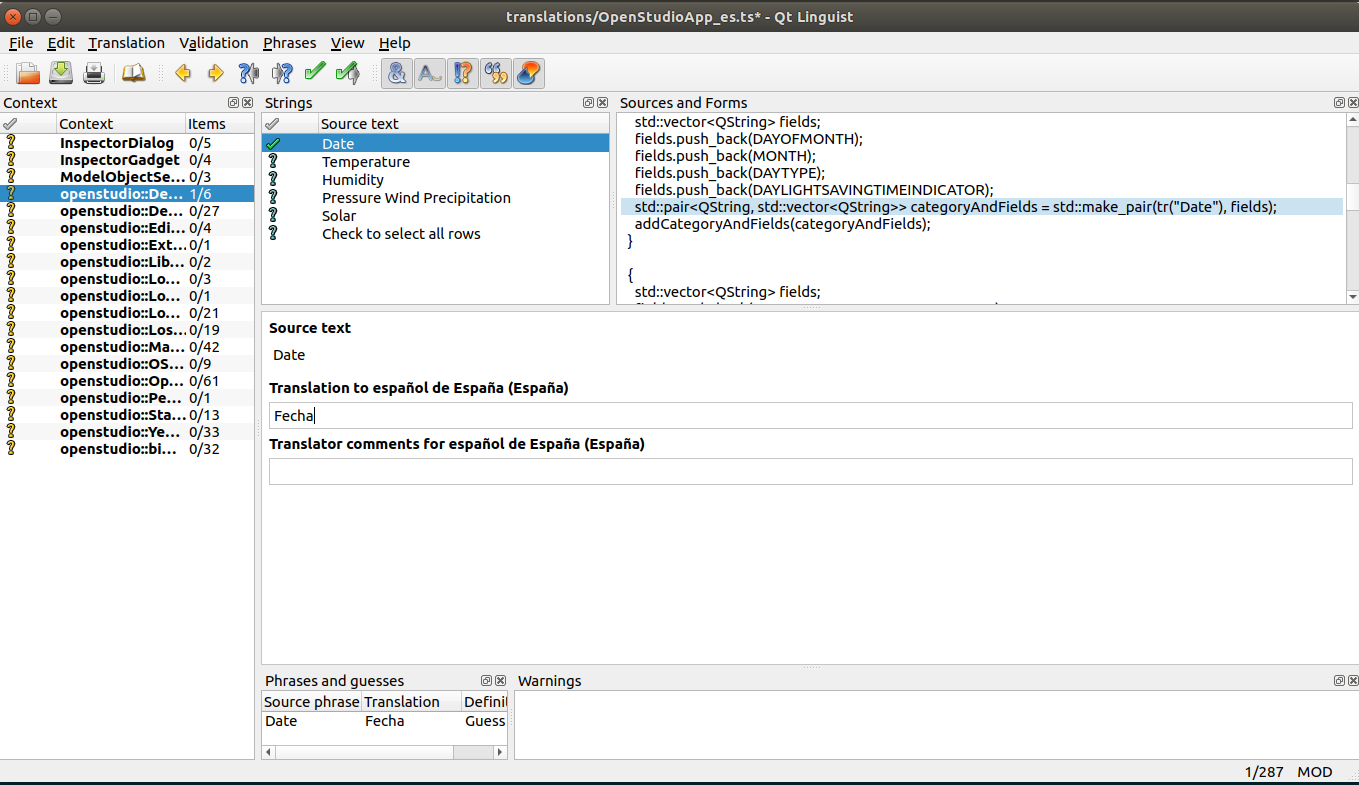Float the Strings panel
The width and height of the screenshot is (1359, 785).
coord(589,103)
